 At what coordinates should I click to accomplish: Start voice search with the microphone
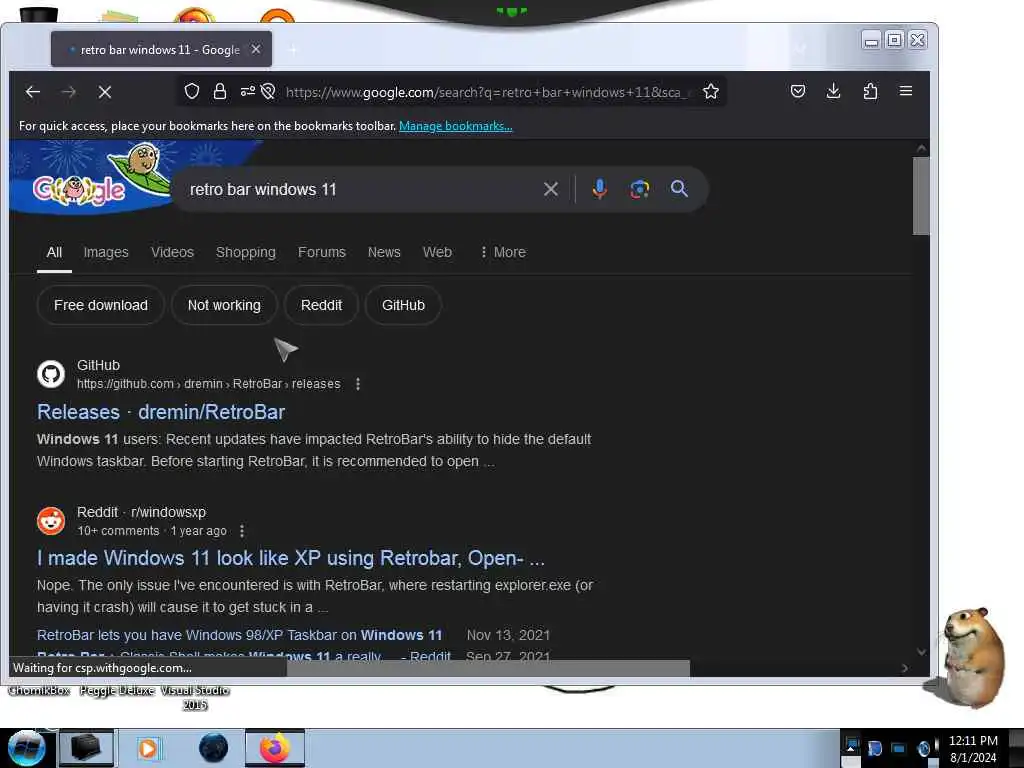600,189
